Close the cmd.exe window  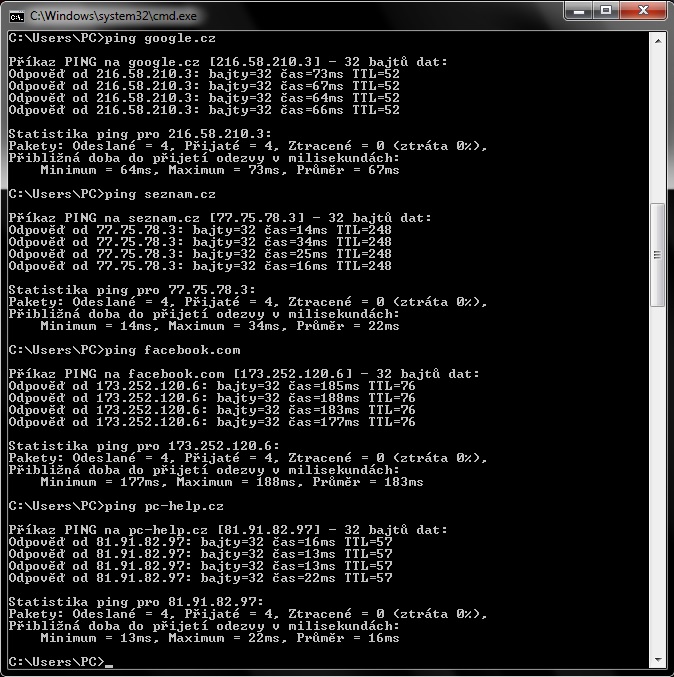643,10
